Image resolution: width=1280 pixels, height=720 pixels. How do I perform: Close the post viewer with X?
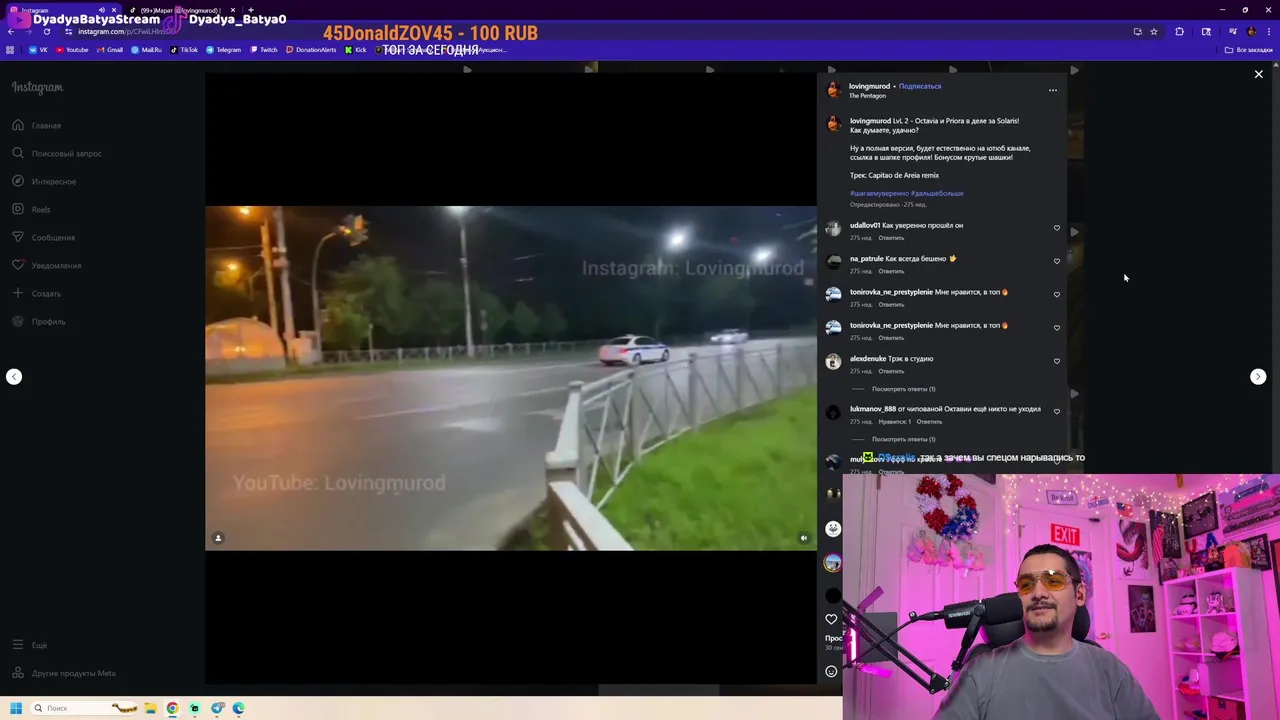point(1258,74)
